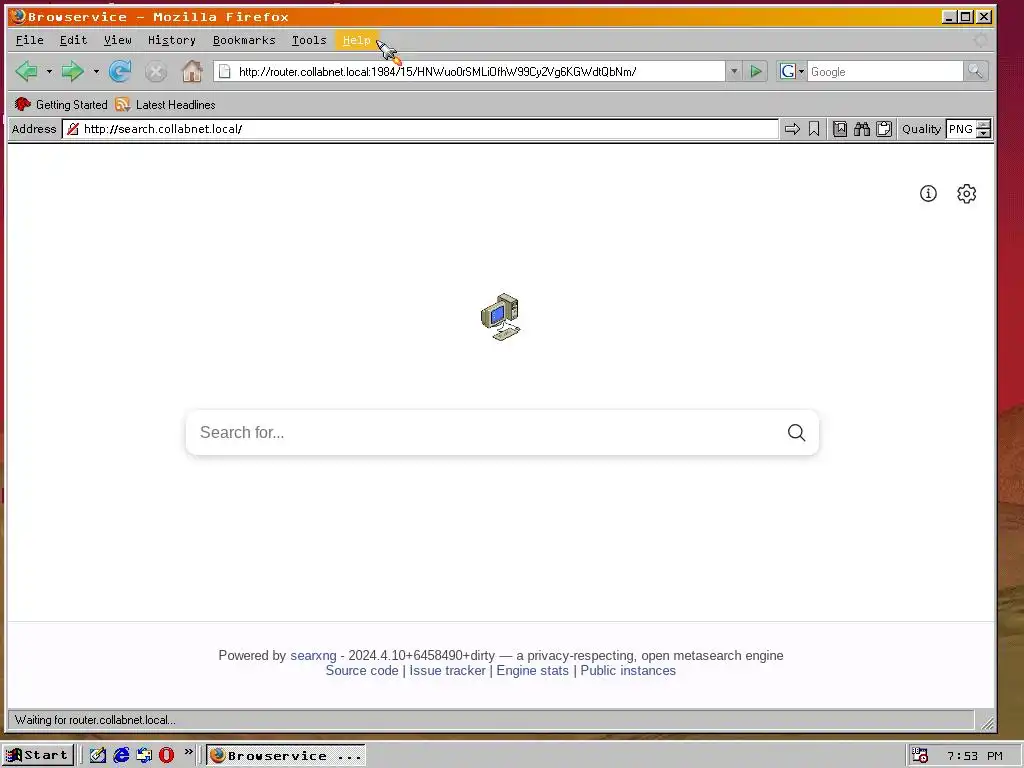Screen dimensions: 1024x768
Task: Click the 7:53 PM clock
Action: (975, 756)
